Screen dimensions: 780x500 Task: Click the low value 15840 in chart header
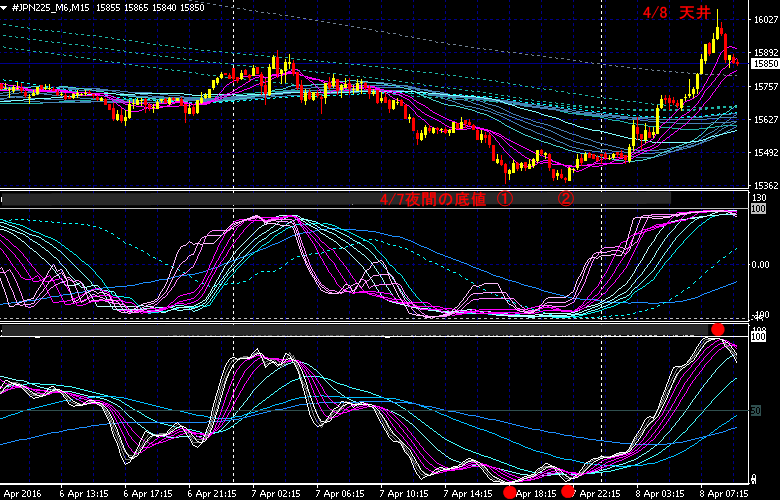[x=164, y=8]
